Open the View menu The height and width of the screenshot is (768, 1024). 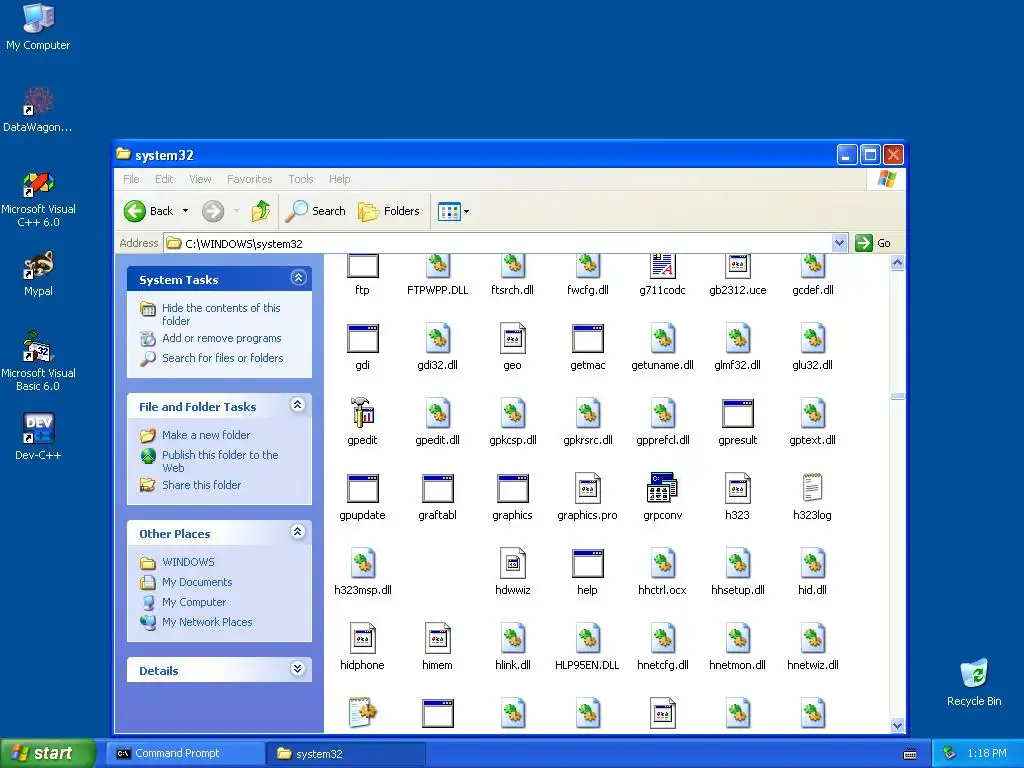pos(200,179)
